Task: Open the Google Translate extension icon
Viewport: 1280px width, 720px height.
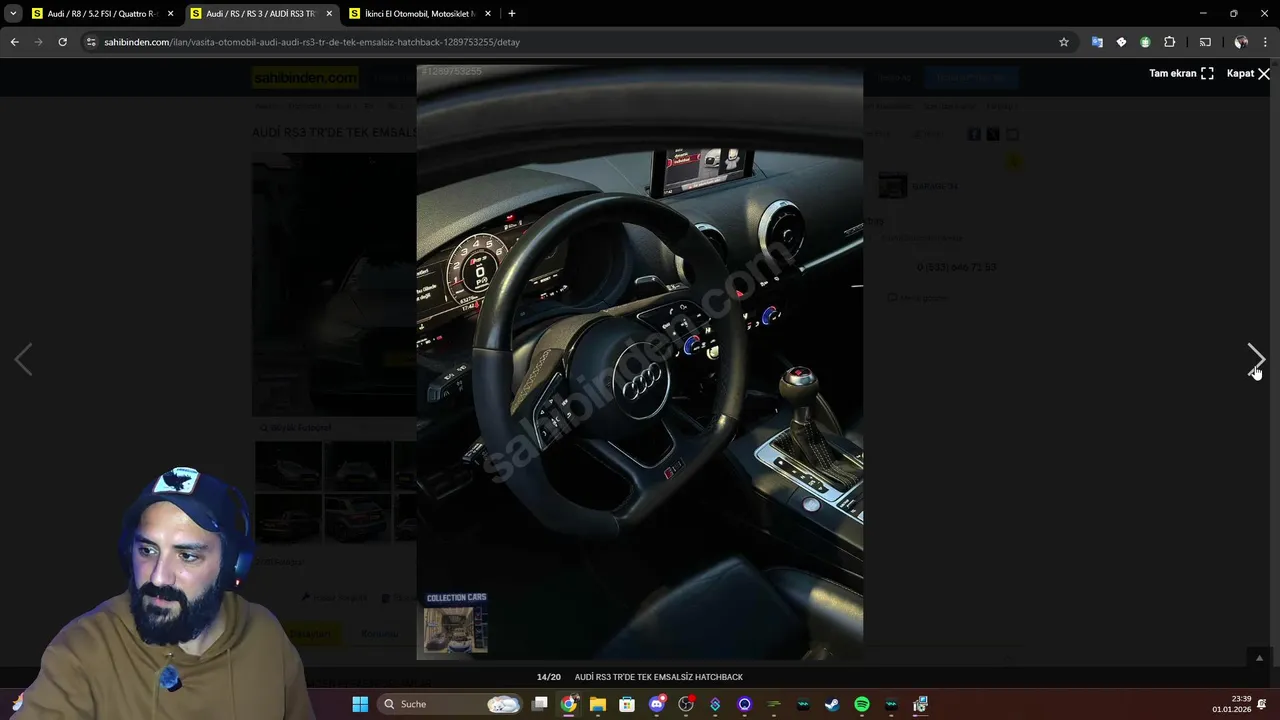Action: 1097,42
